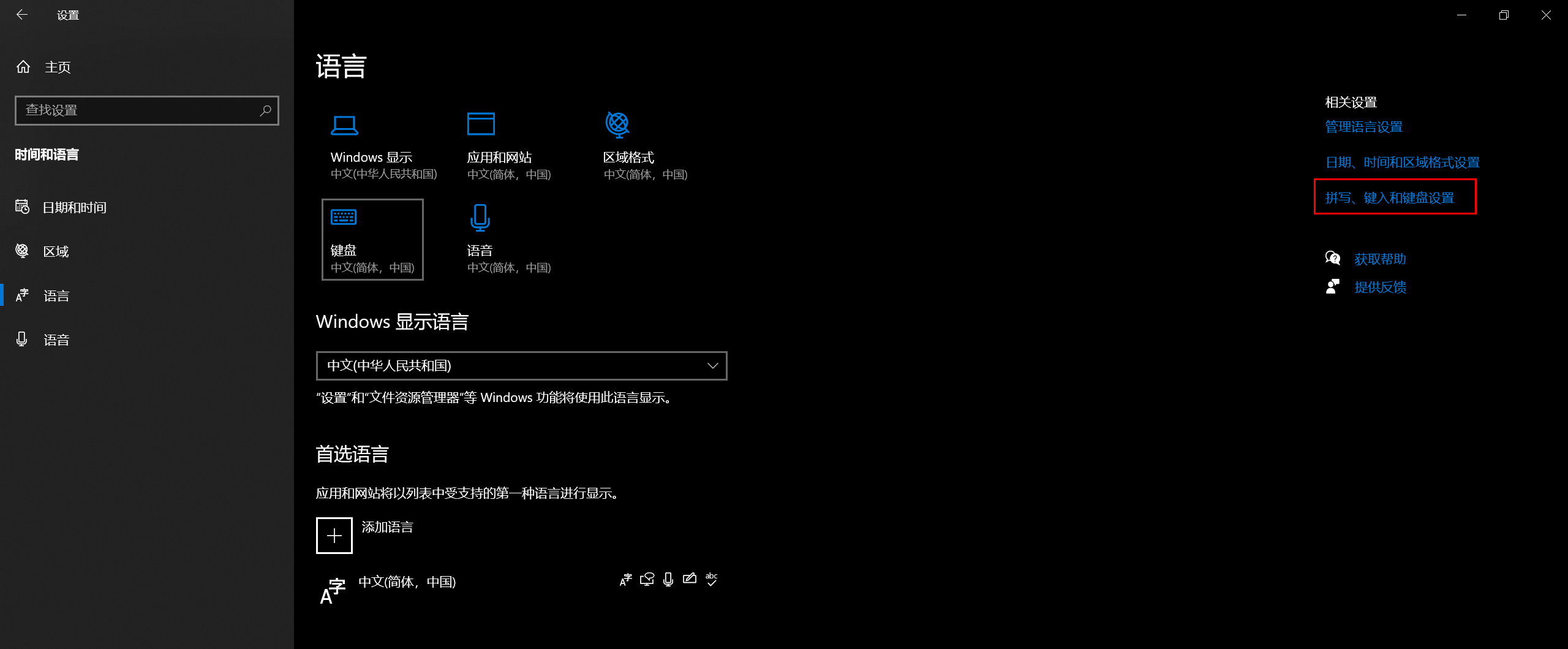Click the 提供反馈 person icon
The width and height of the screenshot is (1568, 649).
coord(1333,286)
